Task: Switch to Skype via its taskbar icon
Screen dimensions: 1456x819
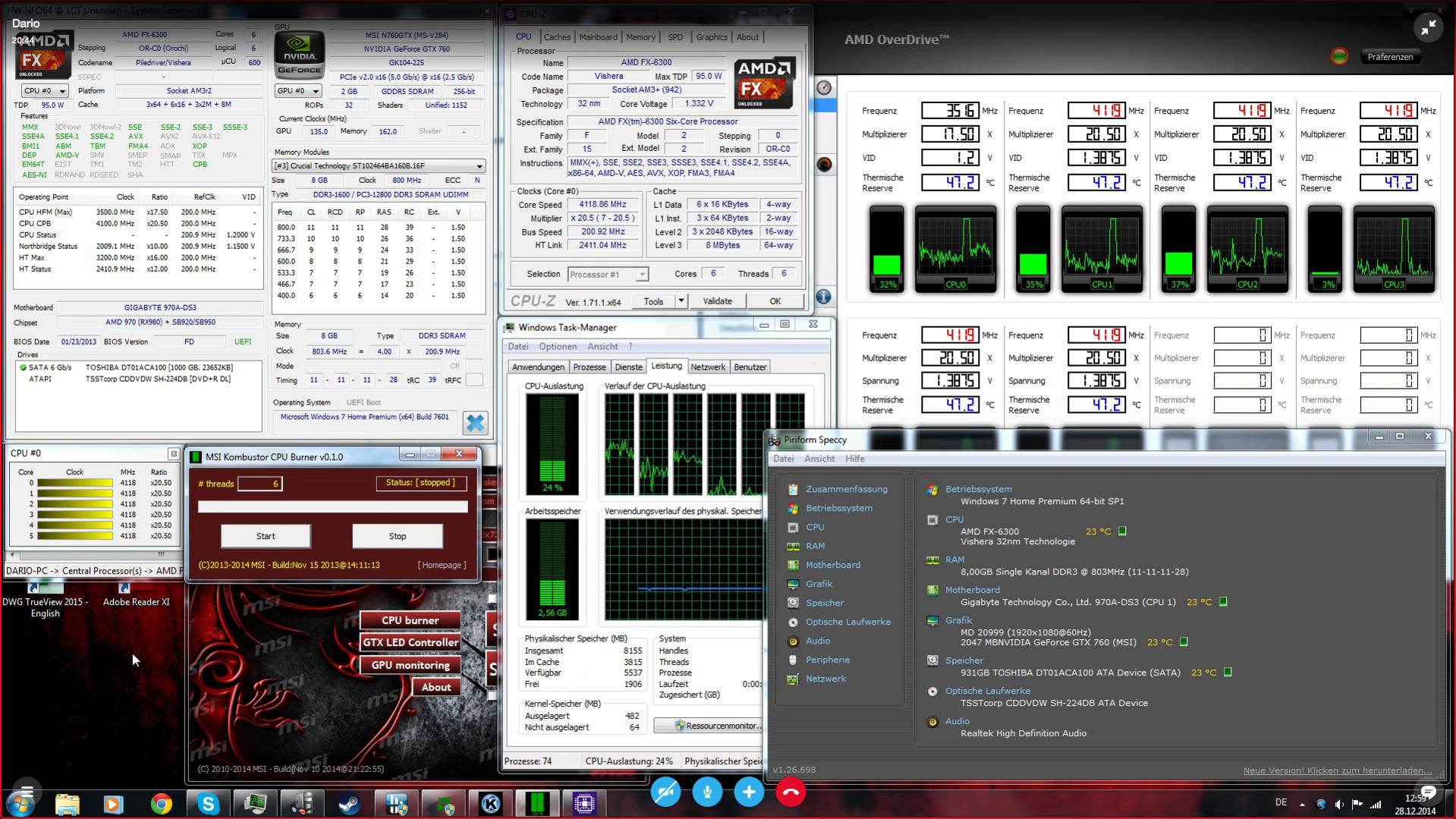Action: 208,803
